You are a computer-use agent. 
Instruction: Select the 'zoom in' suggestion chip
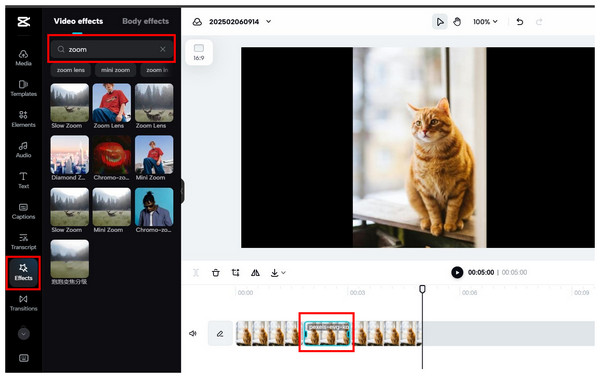coord(157,70)
